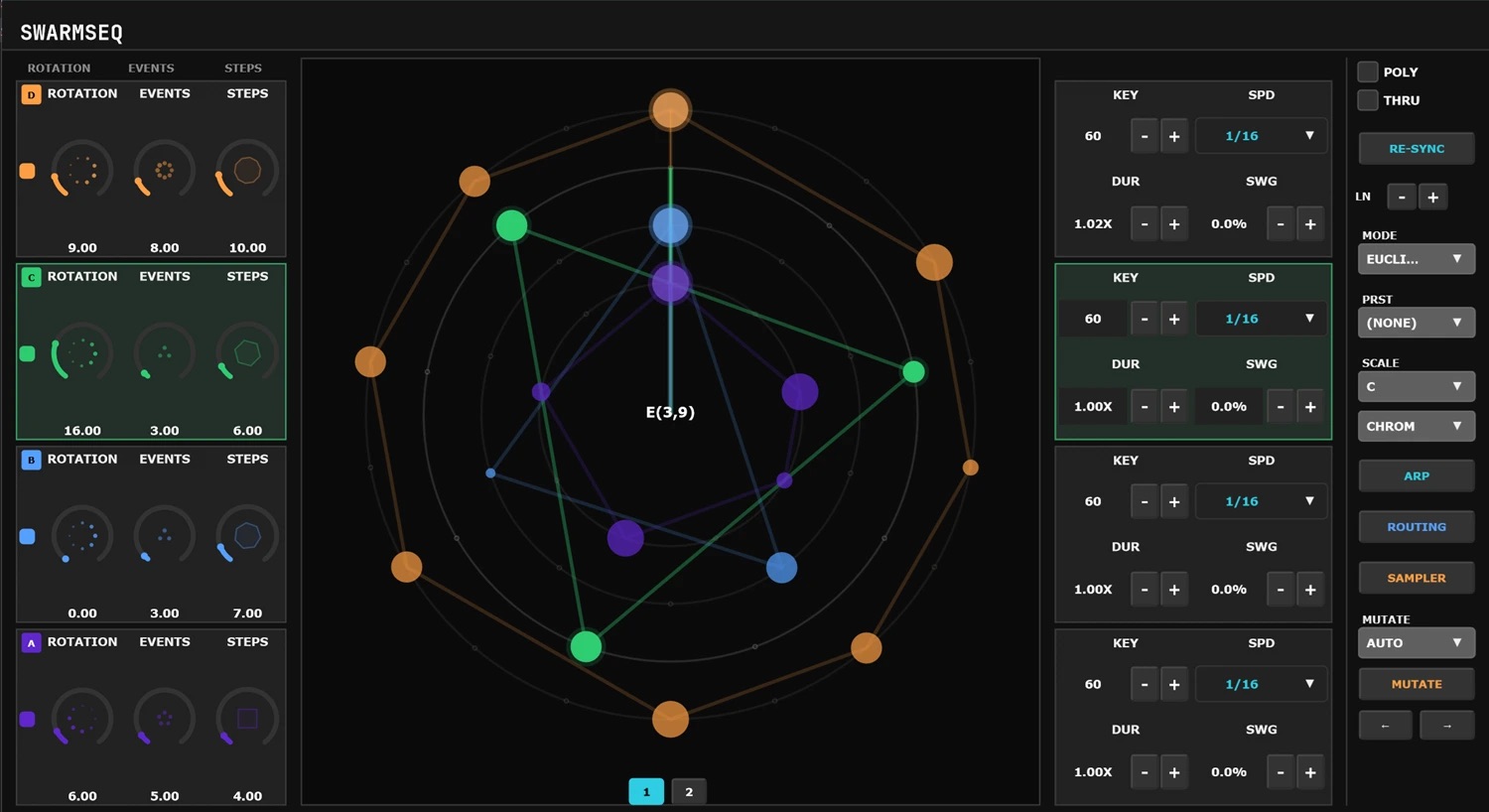Adjust track D events knob

click(165, 171)
